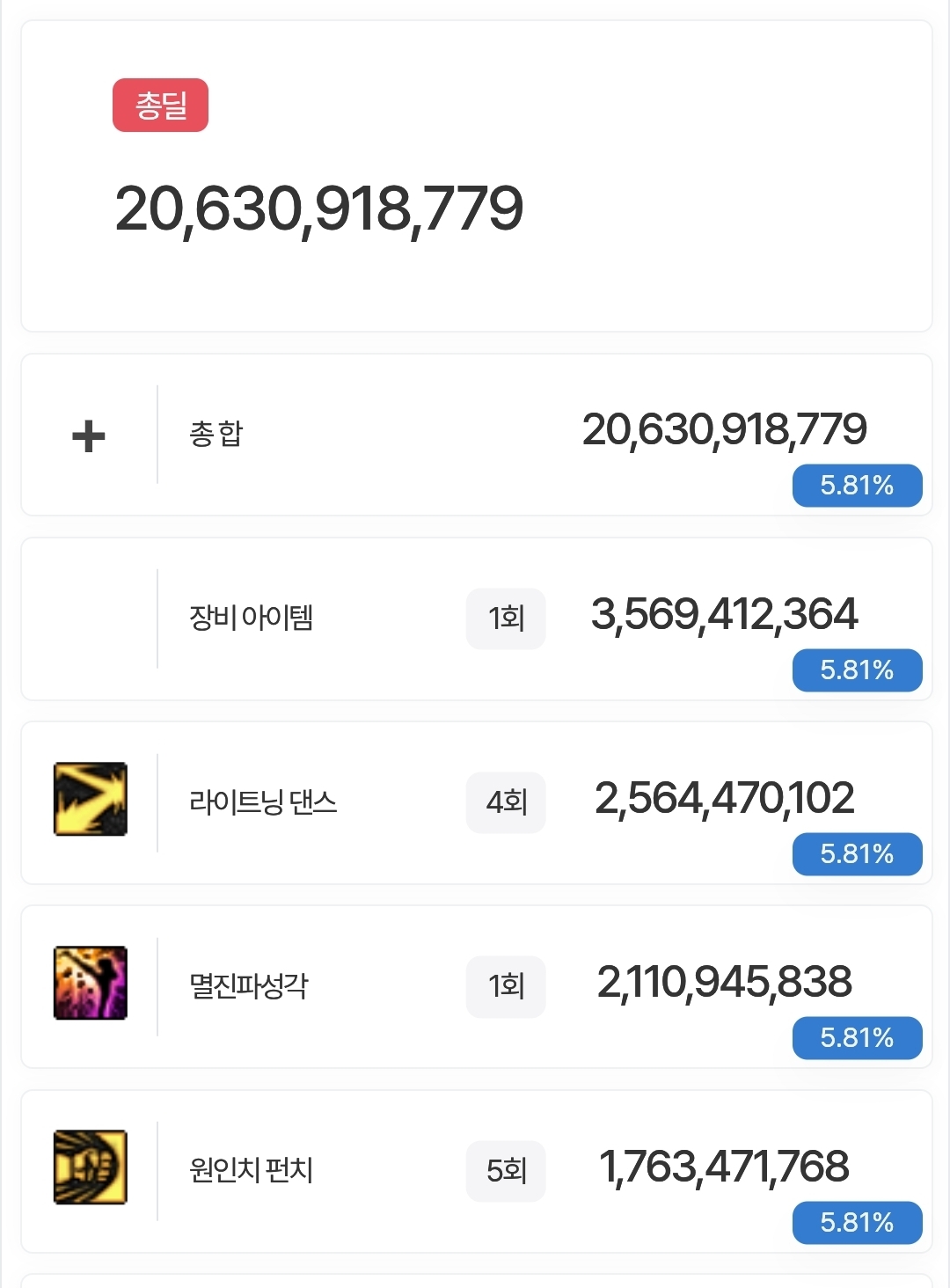Viewport: 950px width, 1288px height.
Task: Click the 1회 count chip for 장비 아이템
Action: pyautogui.click(x=506, y=618)
